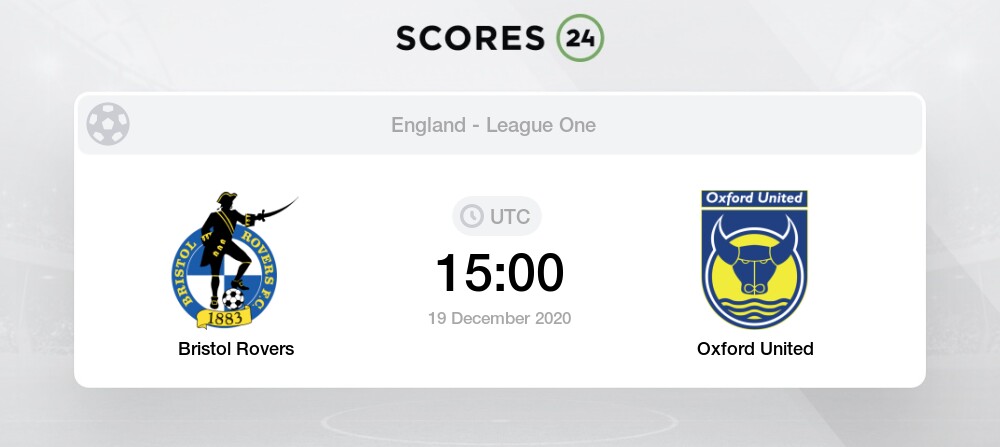This screenshot has height=447, width=1000.
Task: Click the SCORES wordmark text
Action: (470, 37)
